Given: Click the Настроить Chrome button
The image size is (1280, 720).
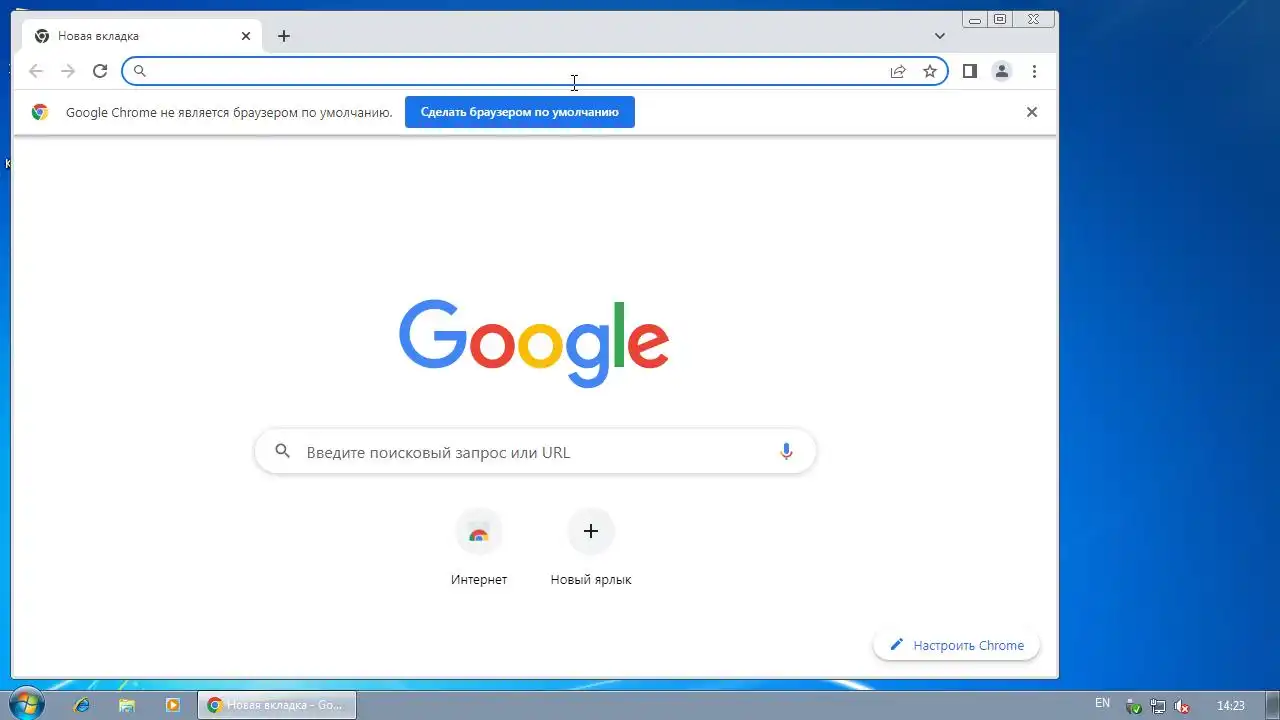Looking at the screenshot, I should click(956, 645).
